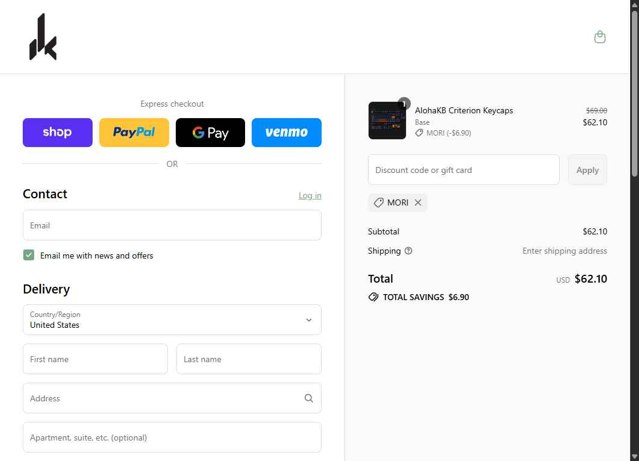Click the AlohaKB Criterion Keycaps thumbnail
This screenshot has height=461, width=639.
pos(387,121)
